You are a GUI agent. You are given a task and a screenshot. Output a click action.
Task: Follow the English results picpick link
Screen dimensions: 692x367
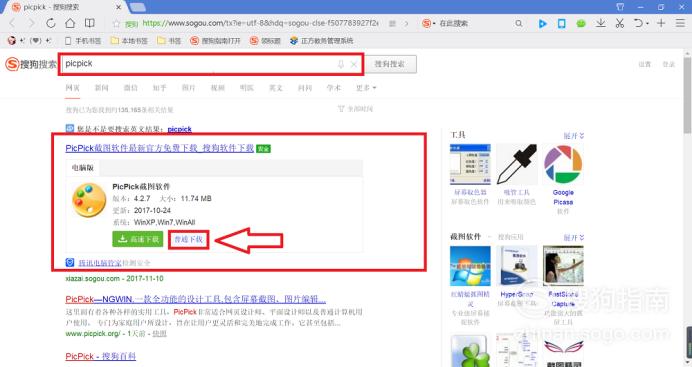point(180,129)
